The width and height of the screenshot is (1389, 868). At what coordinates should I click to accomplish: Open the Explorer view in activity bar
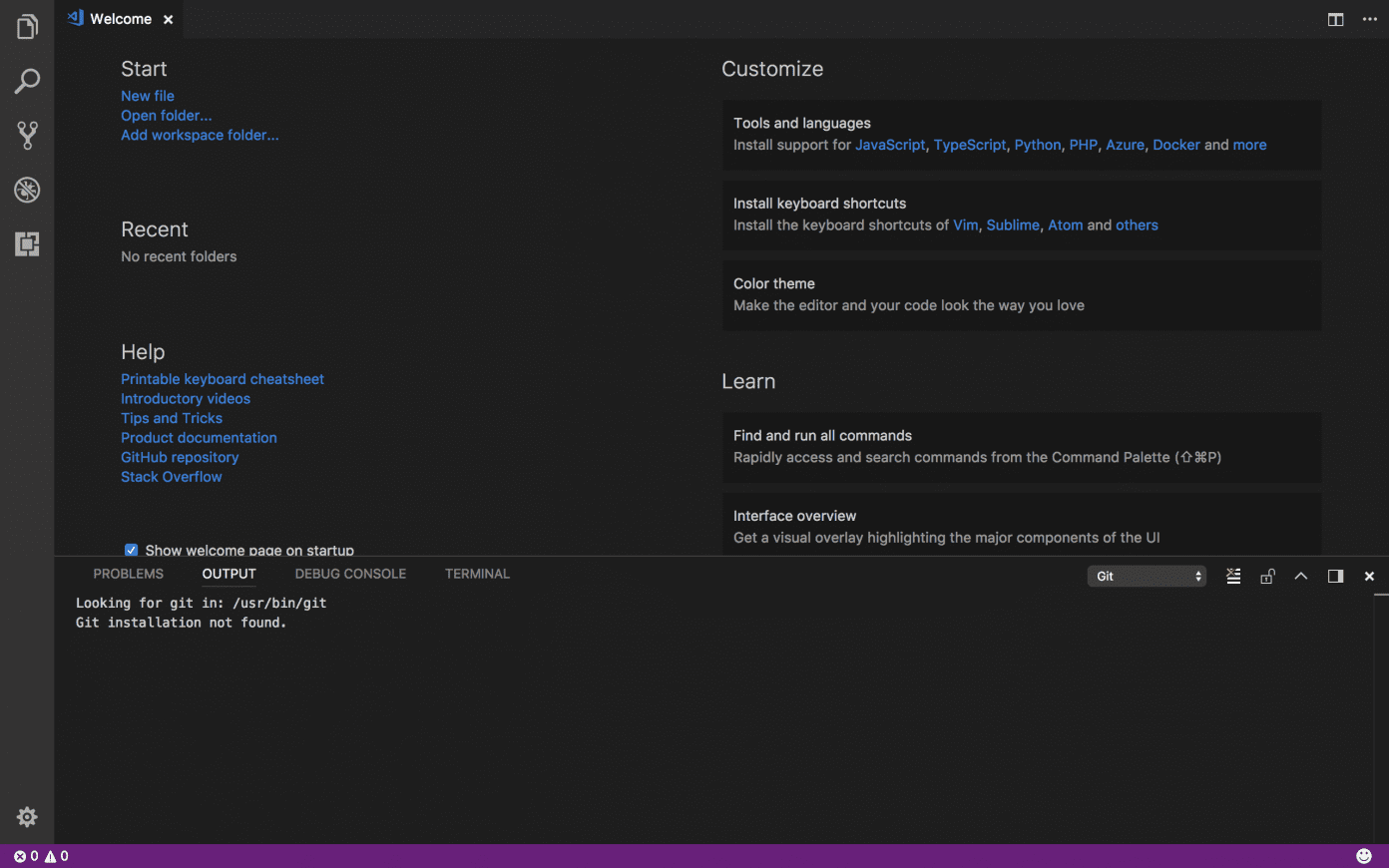[27, 27]
